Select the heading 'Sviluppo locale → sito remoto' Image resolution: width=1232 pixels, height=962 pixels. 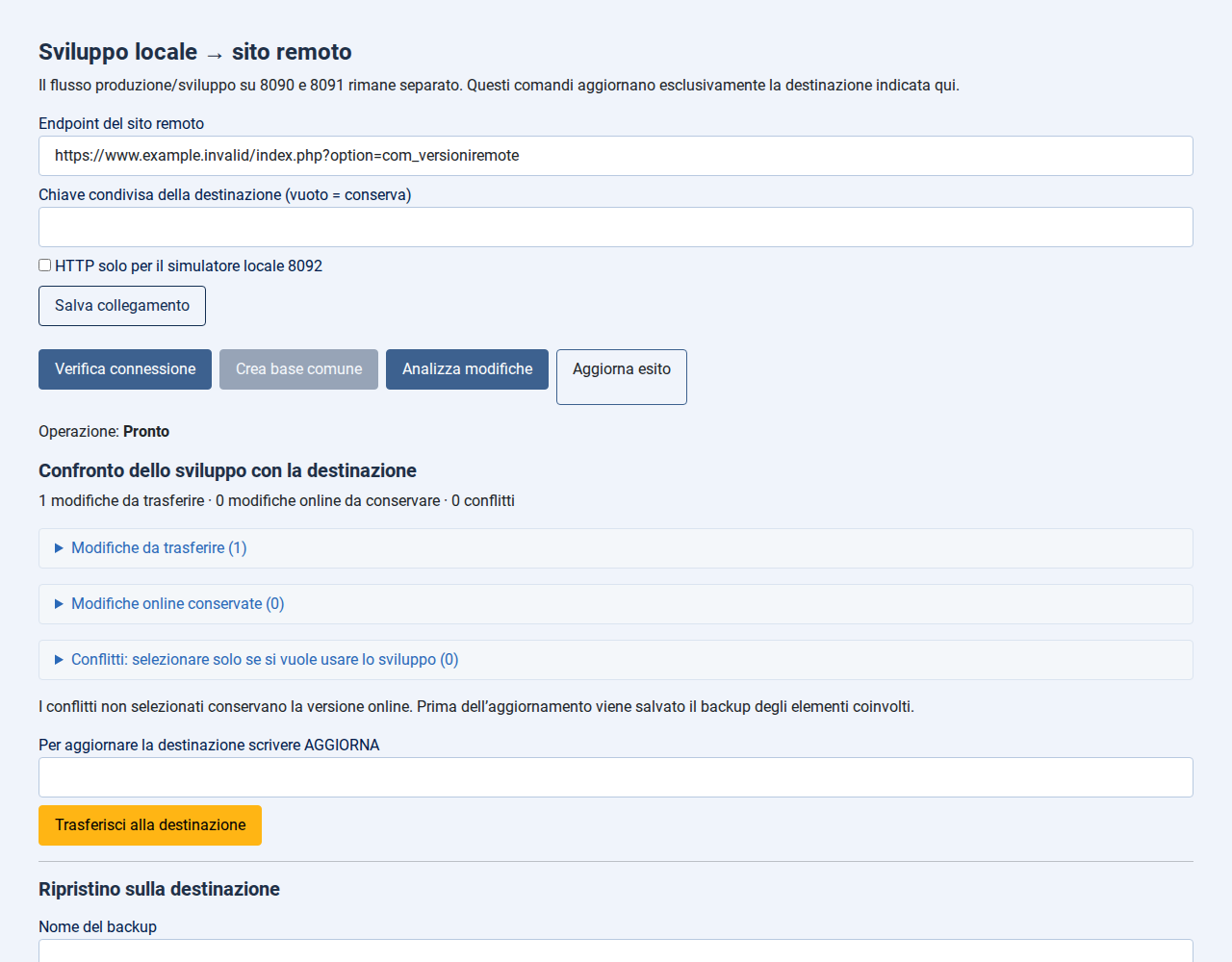click(x=195, y=52)
